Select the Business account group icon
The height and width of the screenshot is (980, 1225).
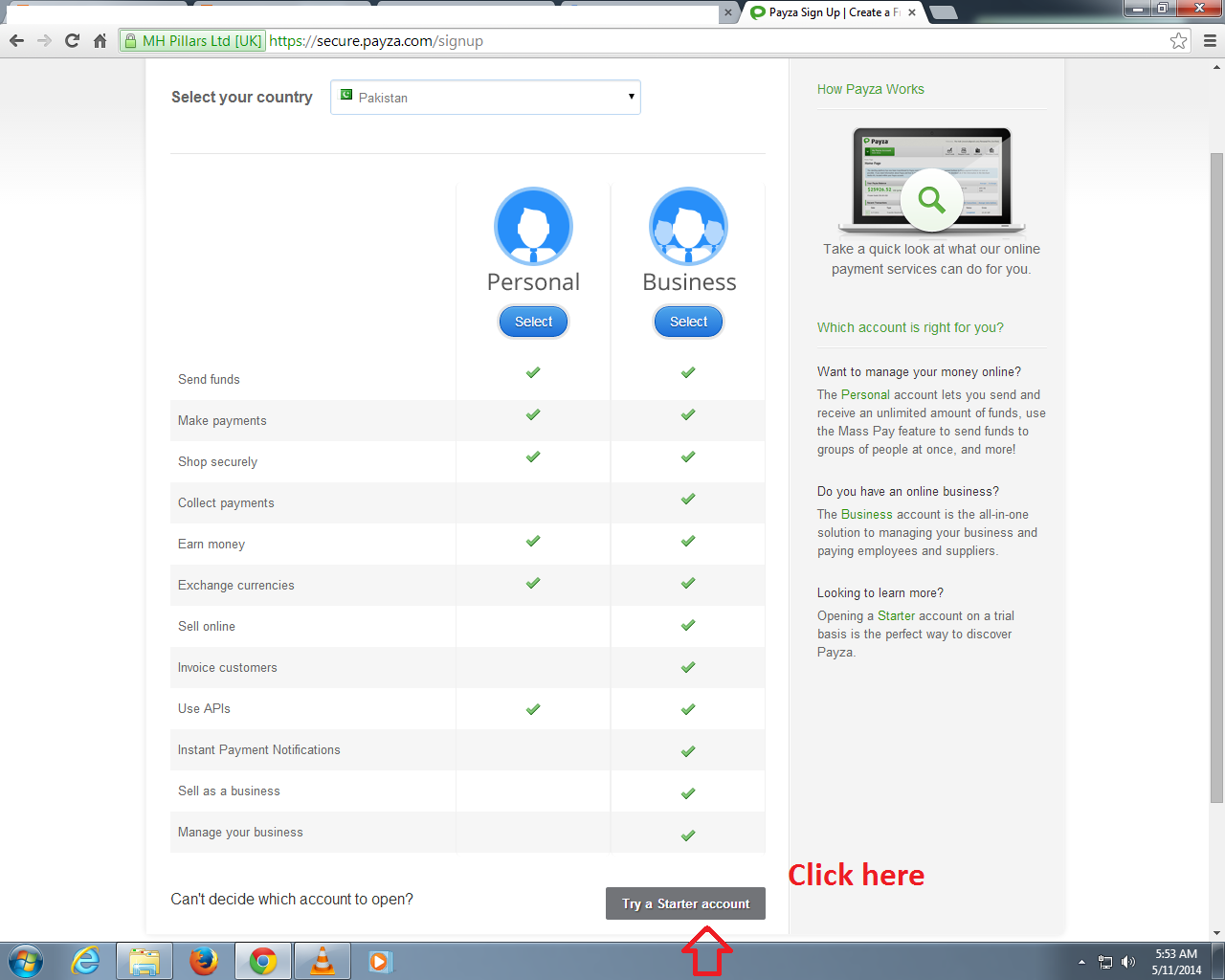(688, 226)
